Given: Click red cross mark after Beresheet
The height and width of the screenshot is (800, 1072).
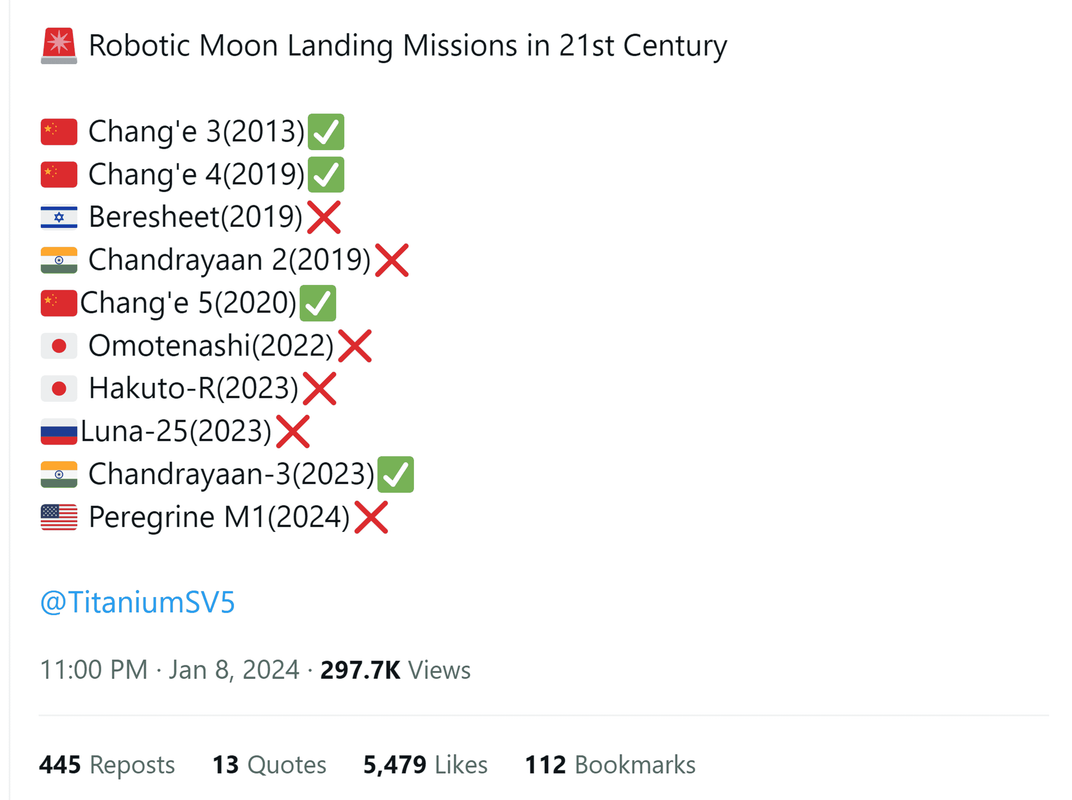Looking at the screenshot, I should pos(324,217).
